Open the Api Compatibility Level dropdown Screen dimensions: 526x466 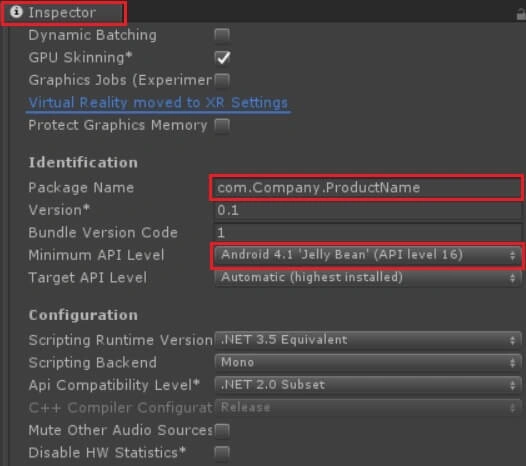pos(368,385)
